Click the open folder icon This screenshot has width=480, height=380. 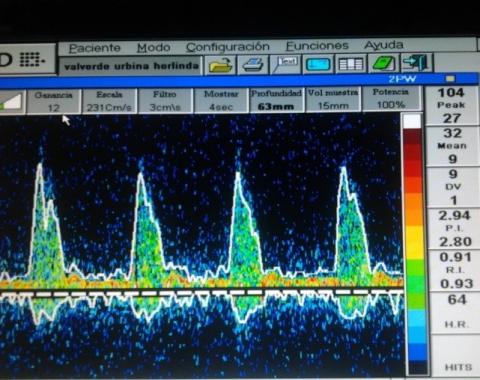tap(220, 65)
